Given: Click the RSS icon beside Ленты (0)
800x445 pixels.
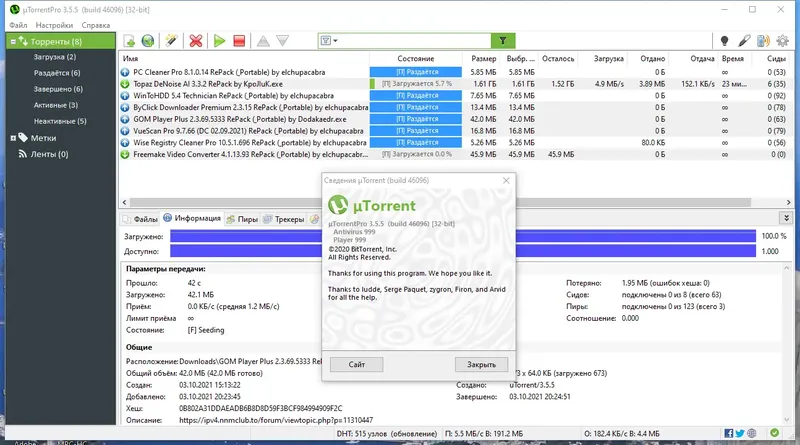Looking at the screenshot, I should pyautogui.click(x=22, y=154).
